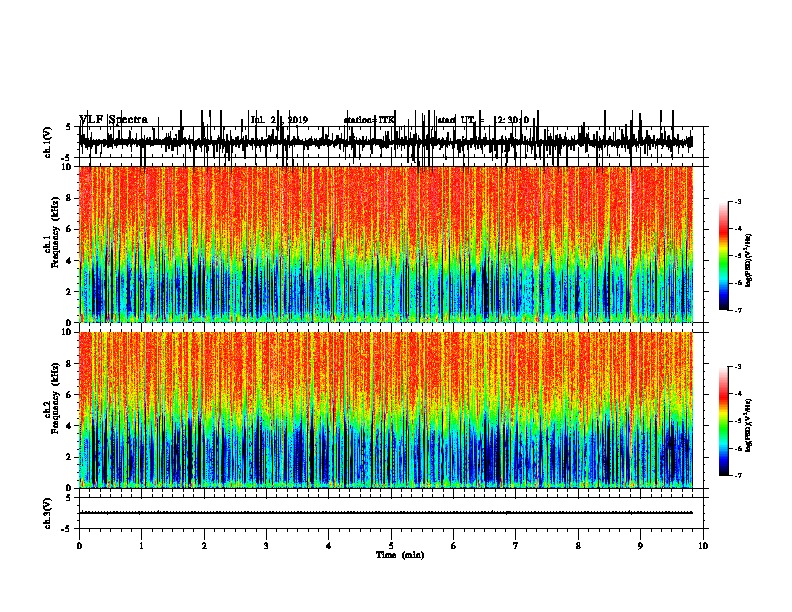The image size is (792, 612).
Task: Click the 'Time (min)' axis title
Action: [400, 555]
